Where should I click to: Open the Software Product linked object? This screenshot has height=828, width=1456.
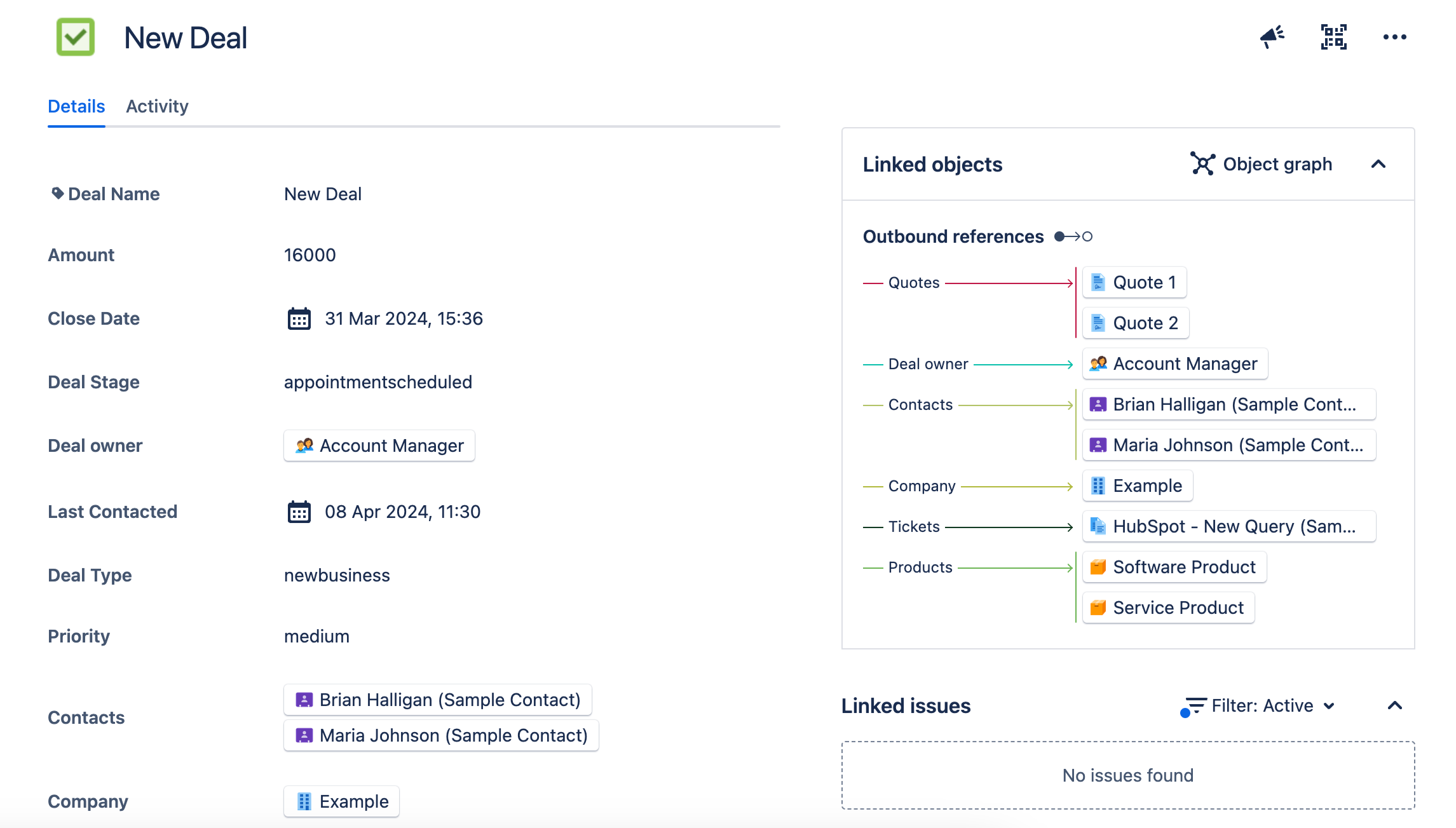click(1174, 567)
